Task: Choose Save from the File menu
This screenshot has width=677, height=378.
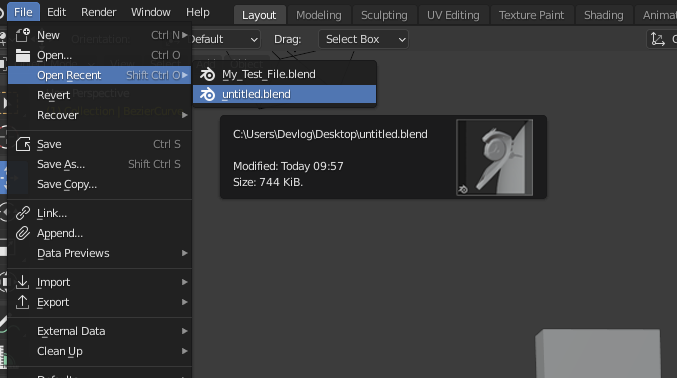Action: [100, 144]
